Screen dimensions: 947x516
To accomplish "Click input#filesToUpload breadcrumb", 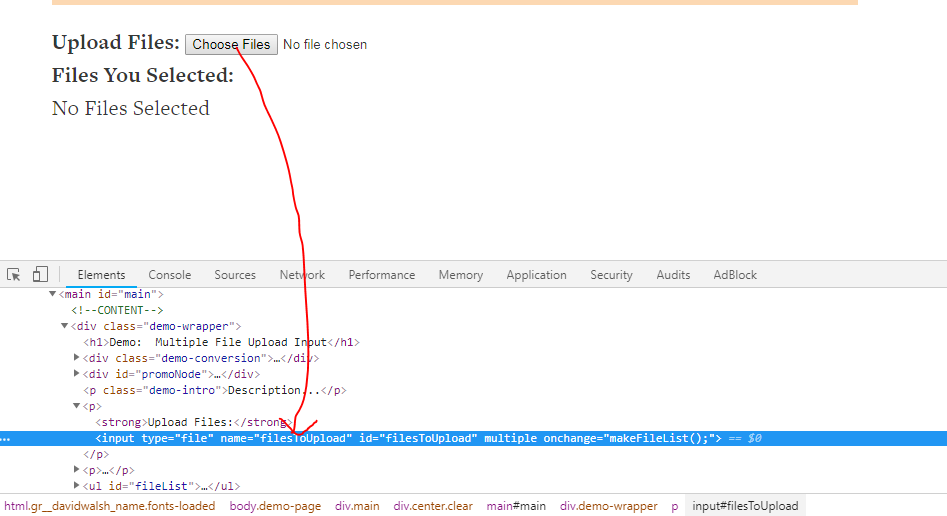I will coord(745,506).
